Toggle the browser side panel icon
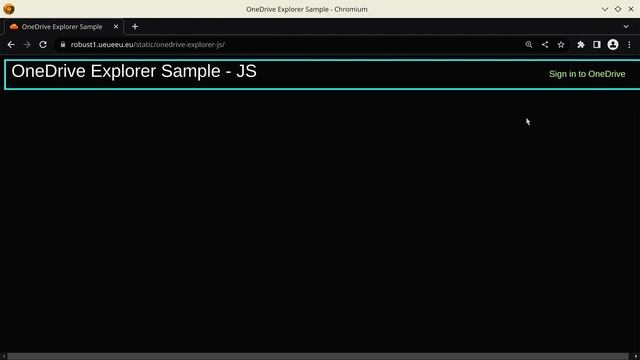Viewport: 640px width, 360px height. pos(597,44)
